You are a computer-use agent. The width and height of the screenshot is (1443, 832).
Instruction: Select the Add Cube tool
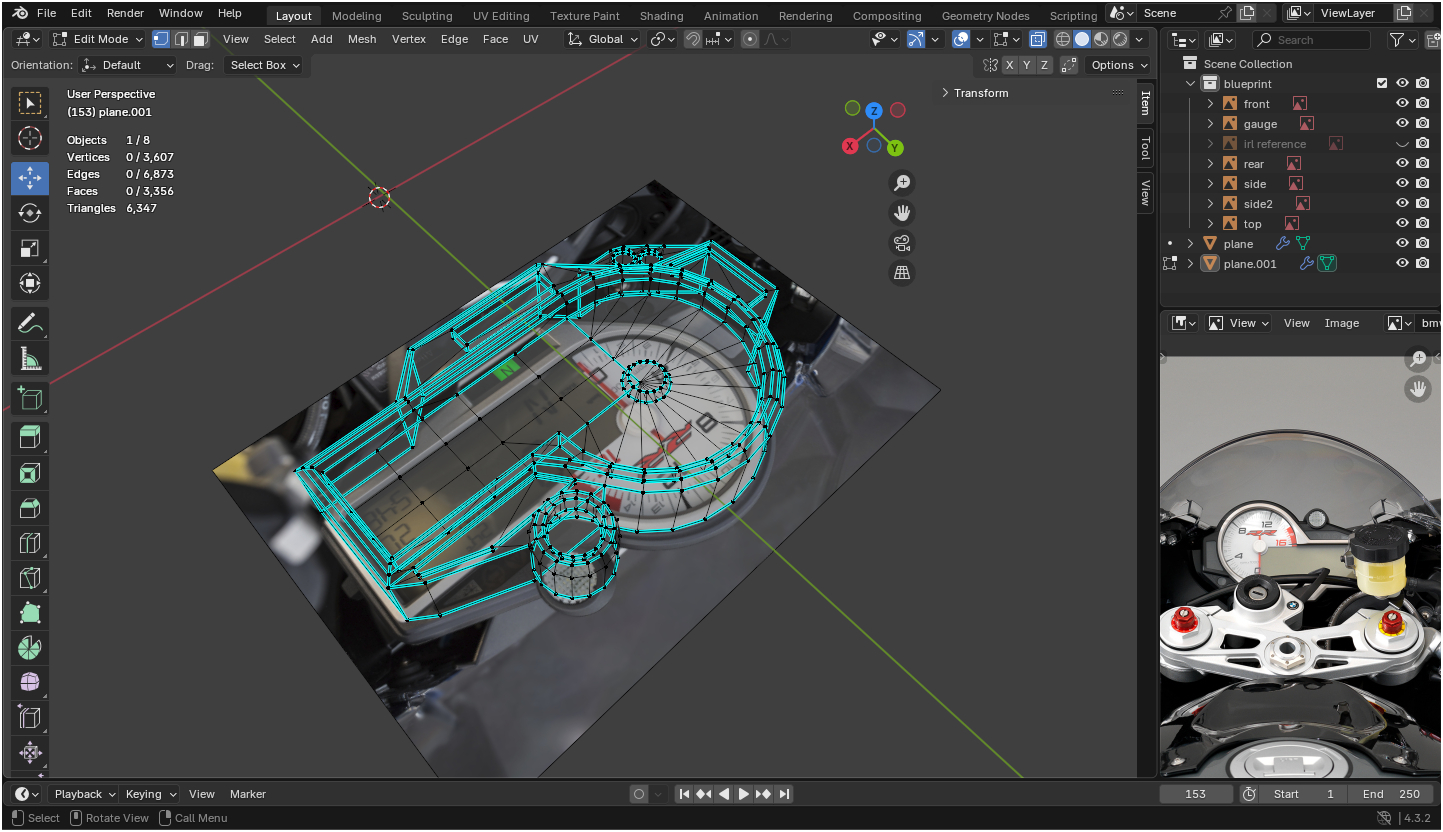click(30, 399)
